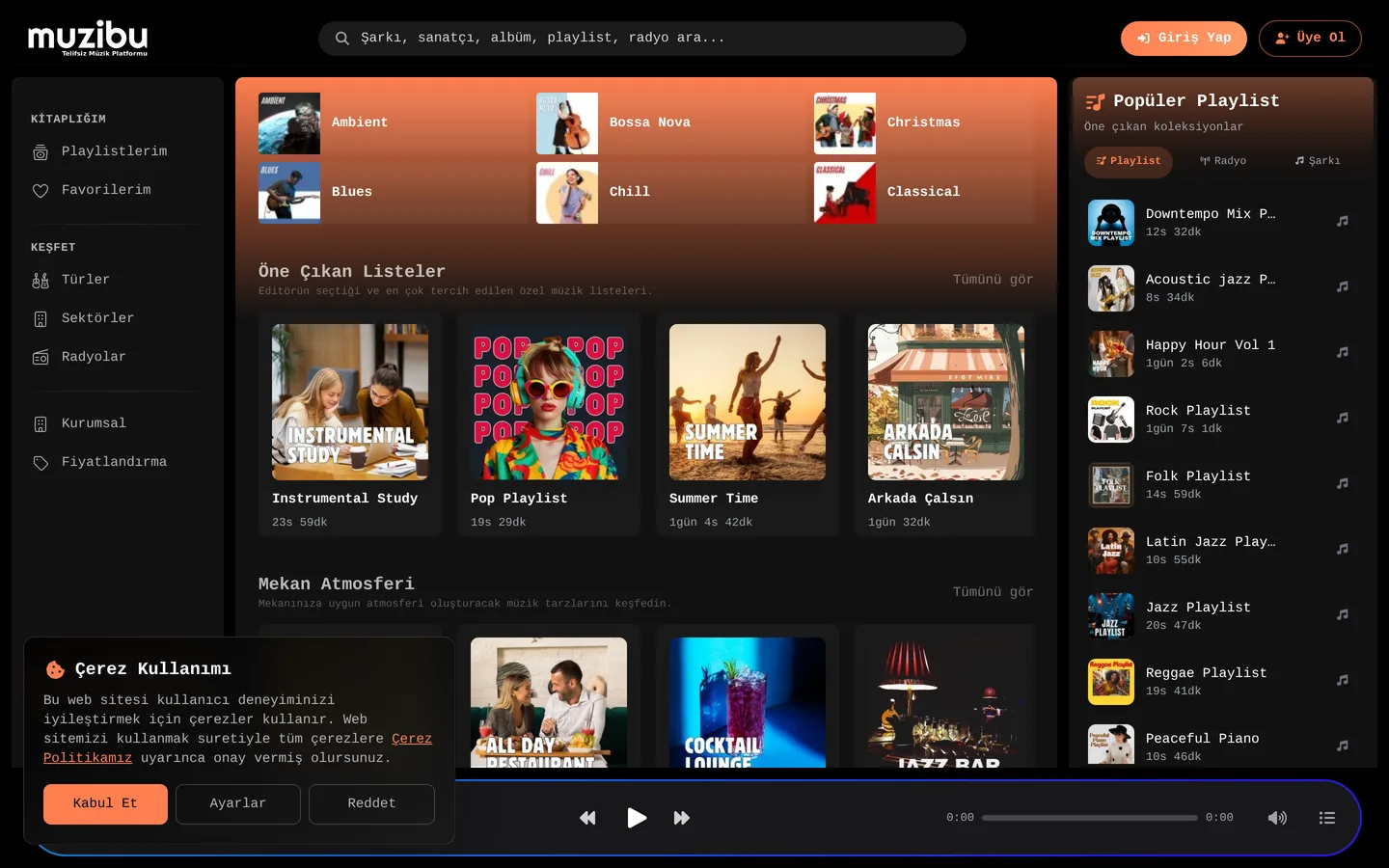Open the player queue list
This screenshot has height=868, width=1389.
click(x=1327, y=818)
